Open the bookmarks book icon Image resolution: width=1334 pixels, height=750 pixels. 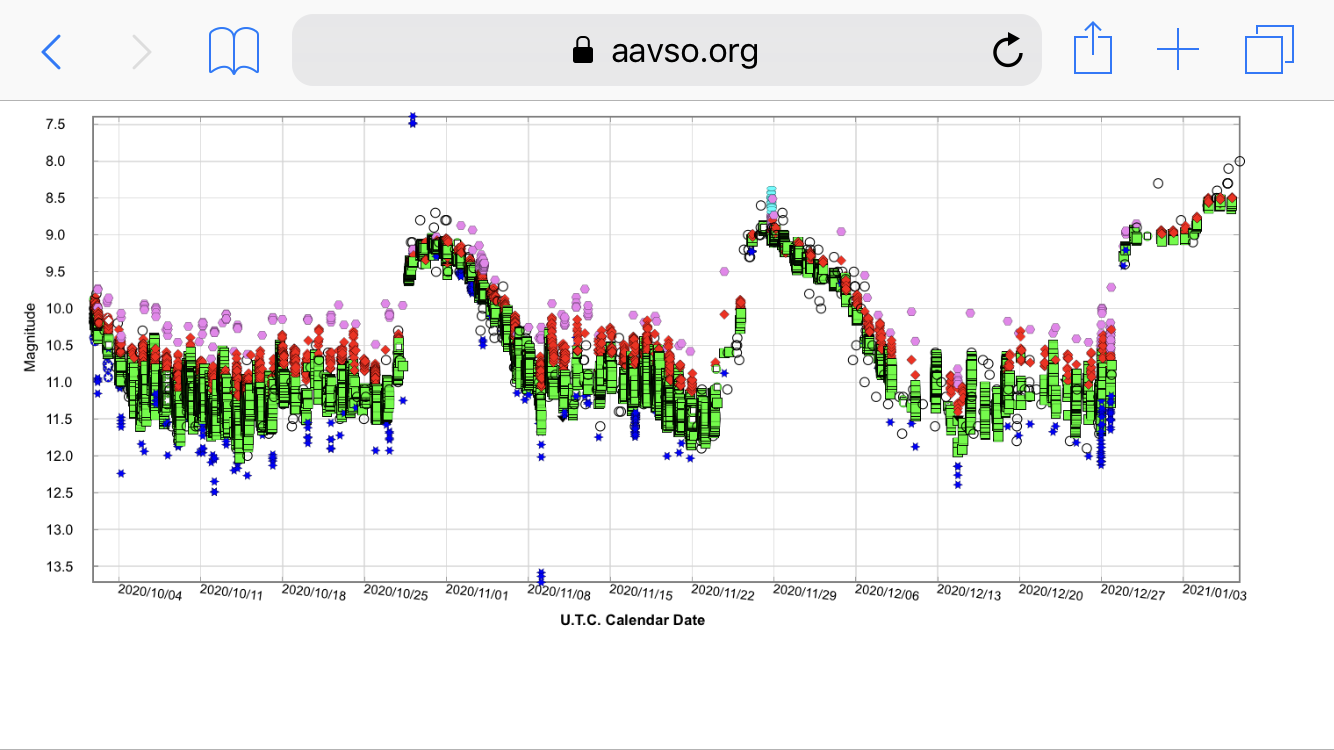(x=234, y=50)
